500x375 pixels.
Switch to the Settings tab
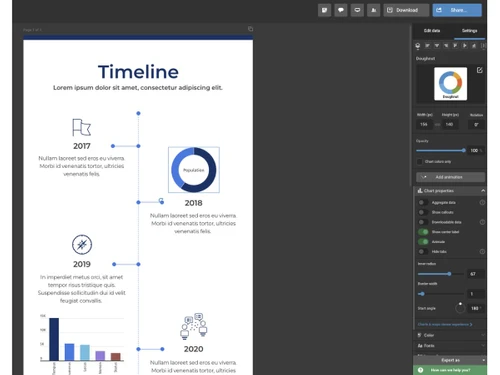point(469,31)
